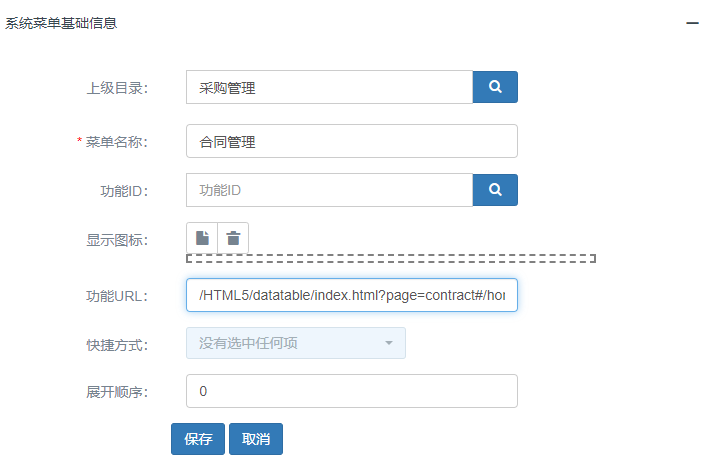Click the trash icon for 显示图标
The height and width of the screenshot is (475, 710).
(x=233, y=238)
